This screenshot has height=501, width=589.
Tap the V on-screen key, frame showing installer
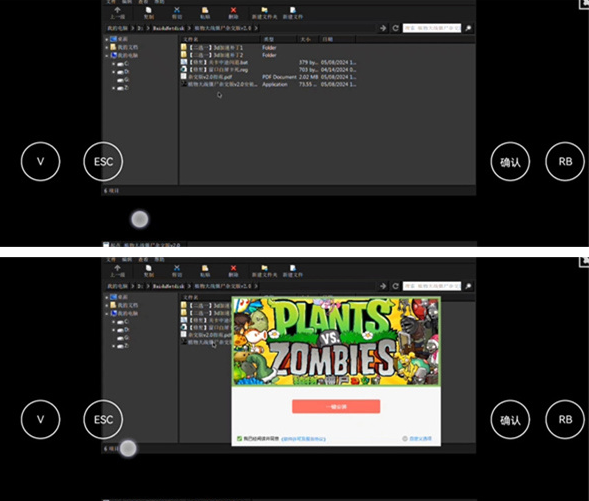tap(41, 420)
